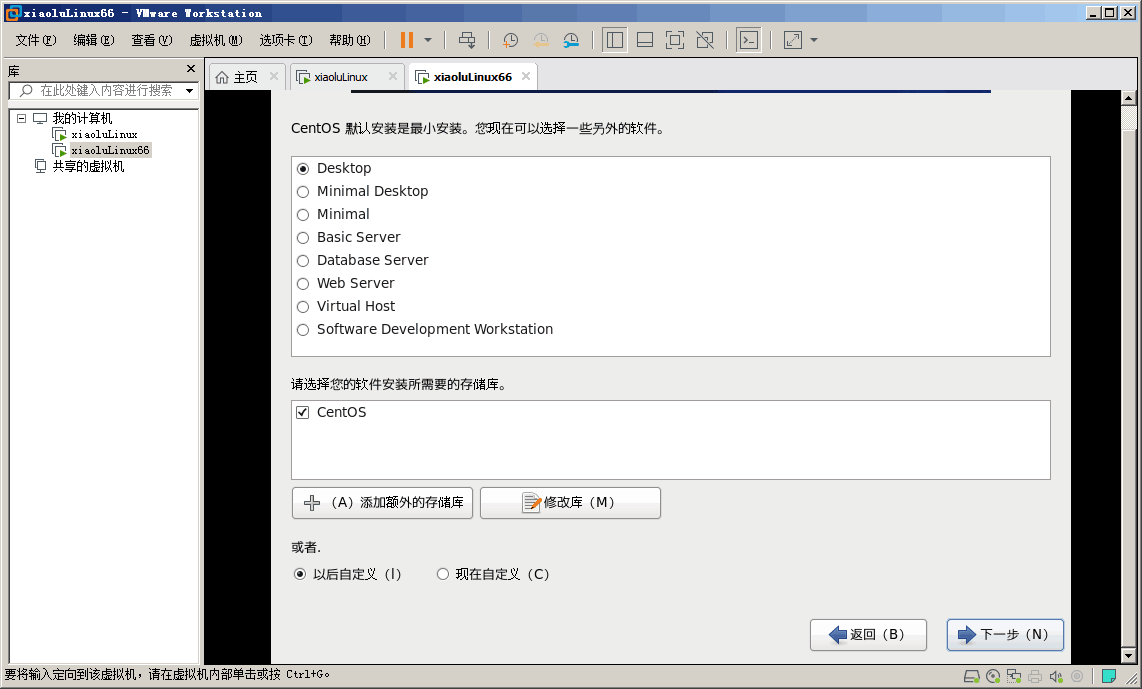Select the Database Server option
The width and height of the screenshot is (1142, 689).
[303, 260]
